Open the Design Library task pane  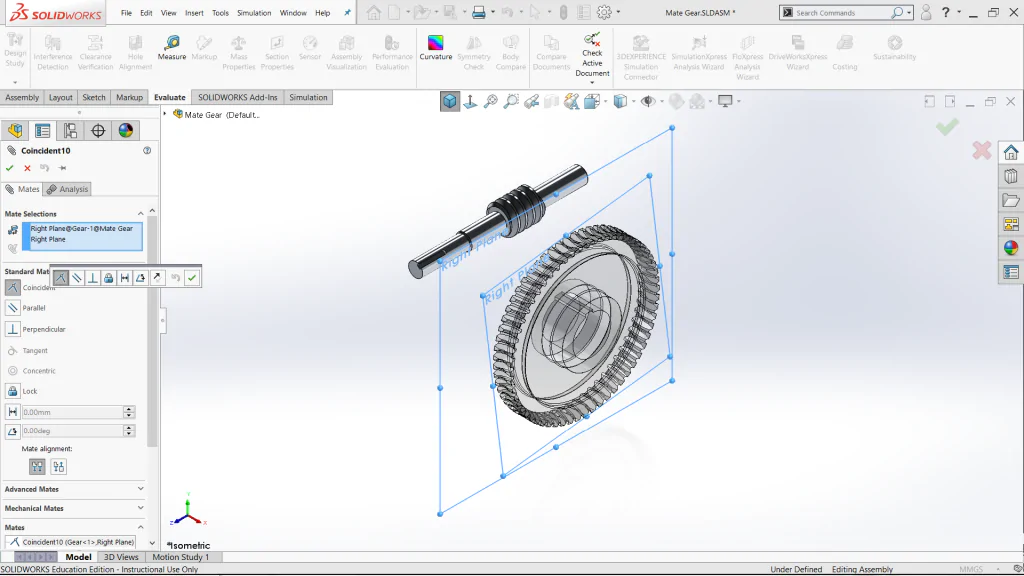1011,176
